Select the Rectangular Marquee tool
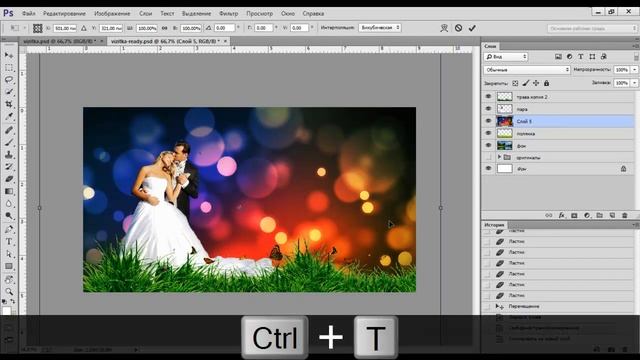640x360 pixels. (x=9, y=67)
